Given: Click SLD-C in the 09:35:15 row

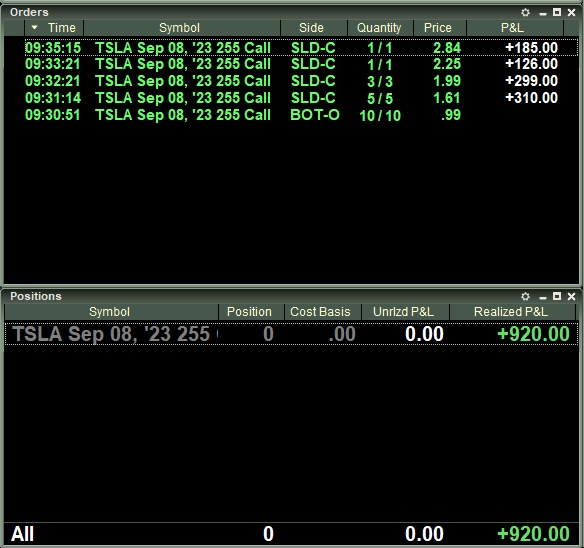Looking at the screenshot, I should [x=313, y=48].
